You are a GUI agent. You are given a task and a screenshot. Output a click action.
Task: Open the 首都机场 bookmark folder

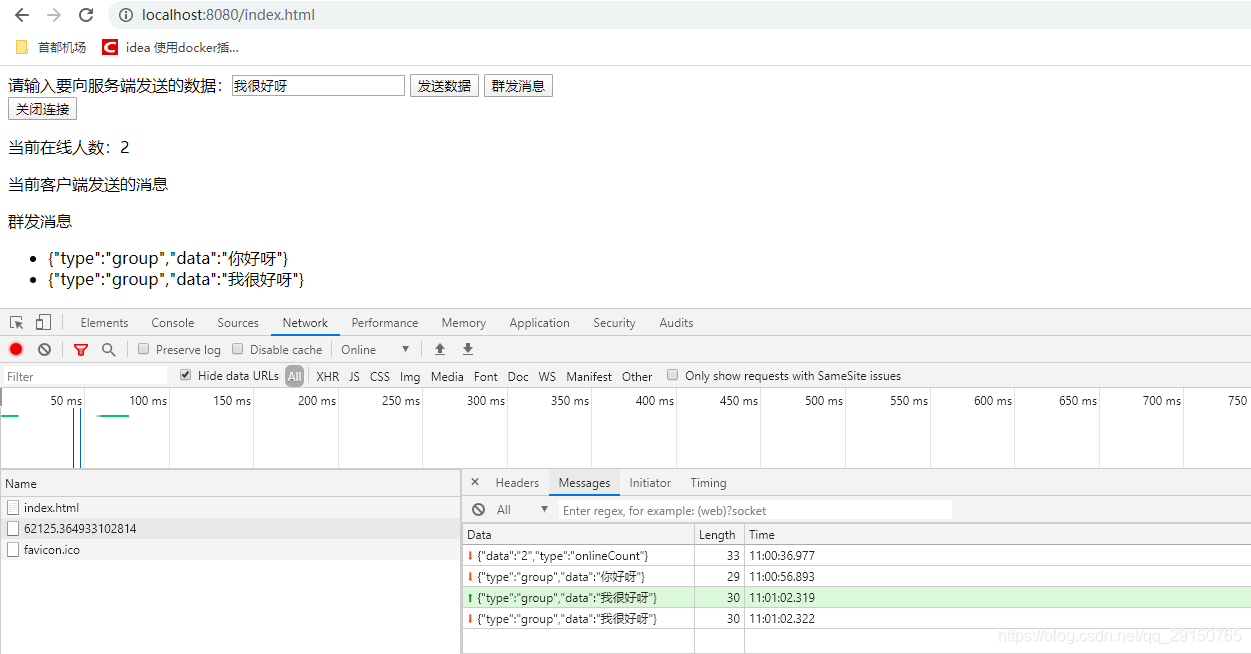(x=51, y=47)
